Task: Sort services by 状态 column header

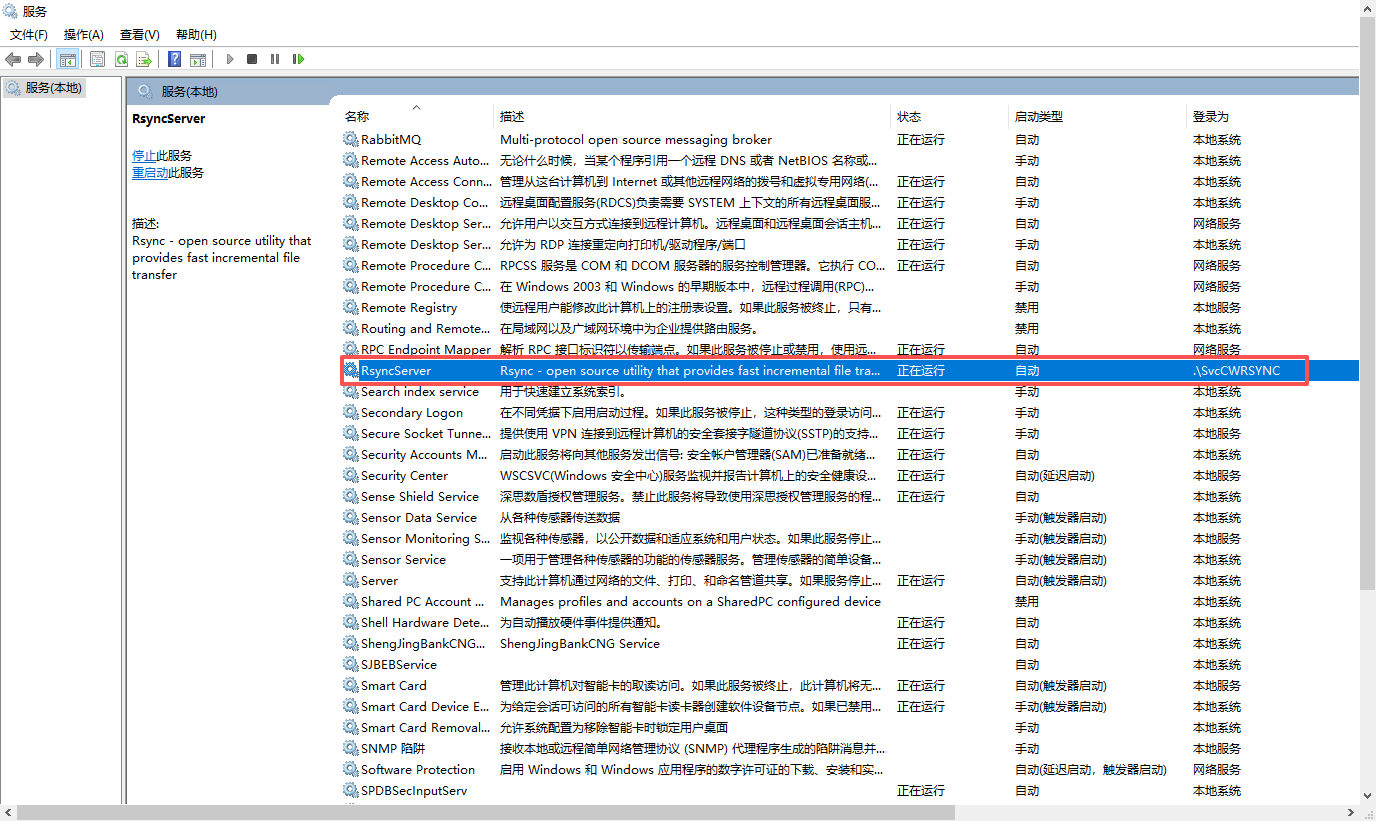Action: pyautogui.click(x=909, y=117)
